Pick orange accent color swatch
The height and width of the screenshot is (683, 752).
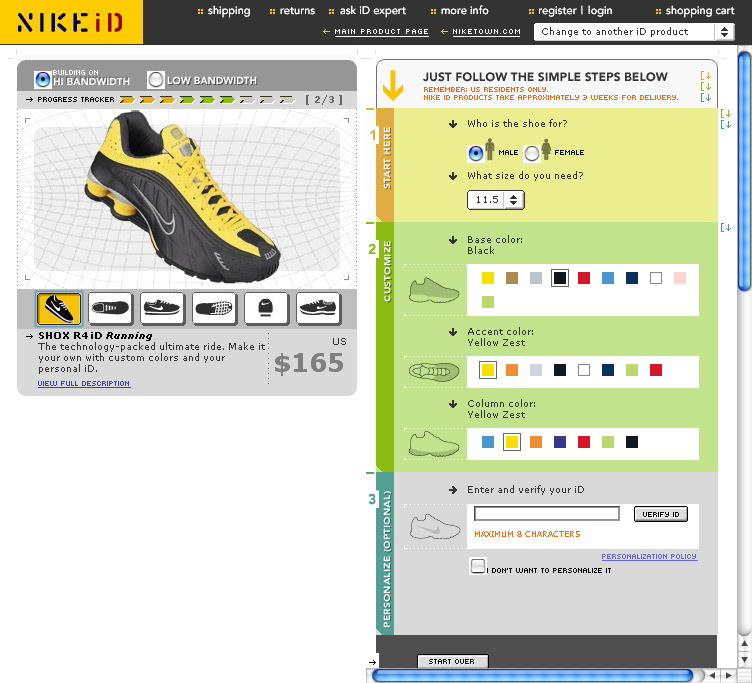pyautogui.click(x=512, y=370)
